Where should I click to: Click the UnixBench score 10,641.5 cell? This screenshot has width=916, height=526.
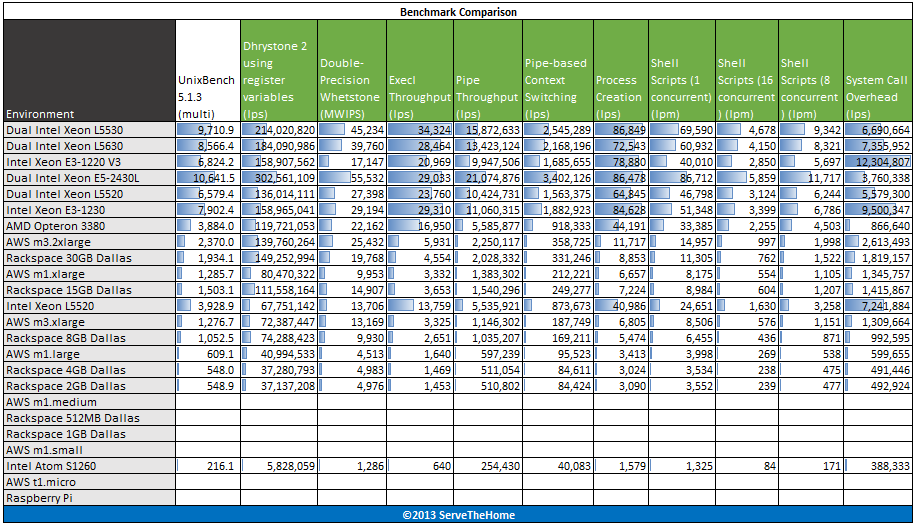[207, 178]
